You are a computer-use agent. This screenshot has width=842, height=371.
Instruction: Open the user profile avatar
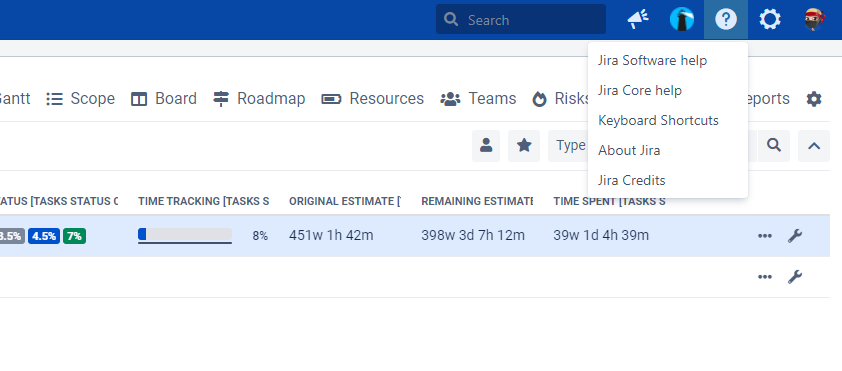[x=814, y=20]
